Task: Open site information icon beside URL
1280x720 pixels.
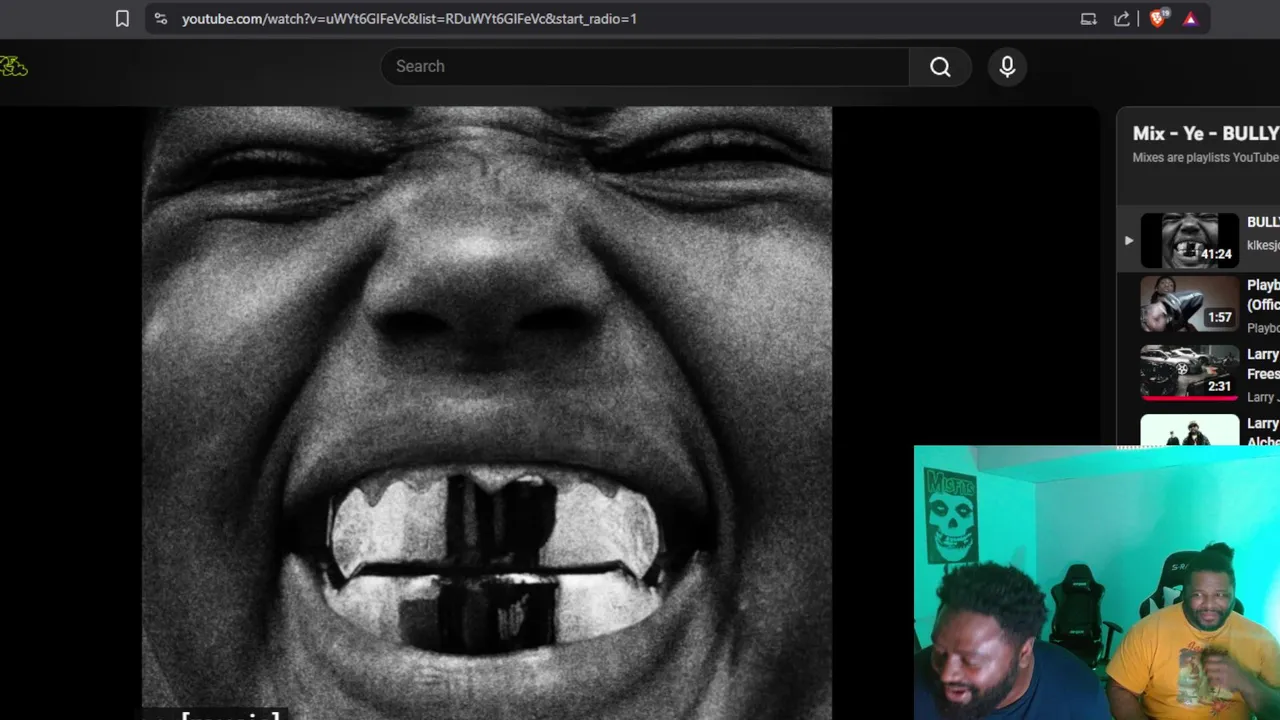Action: (x=161, y=18)
